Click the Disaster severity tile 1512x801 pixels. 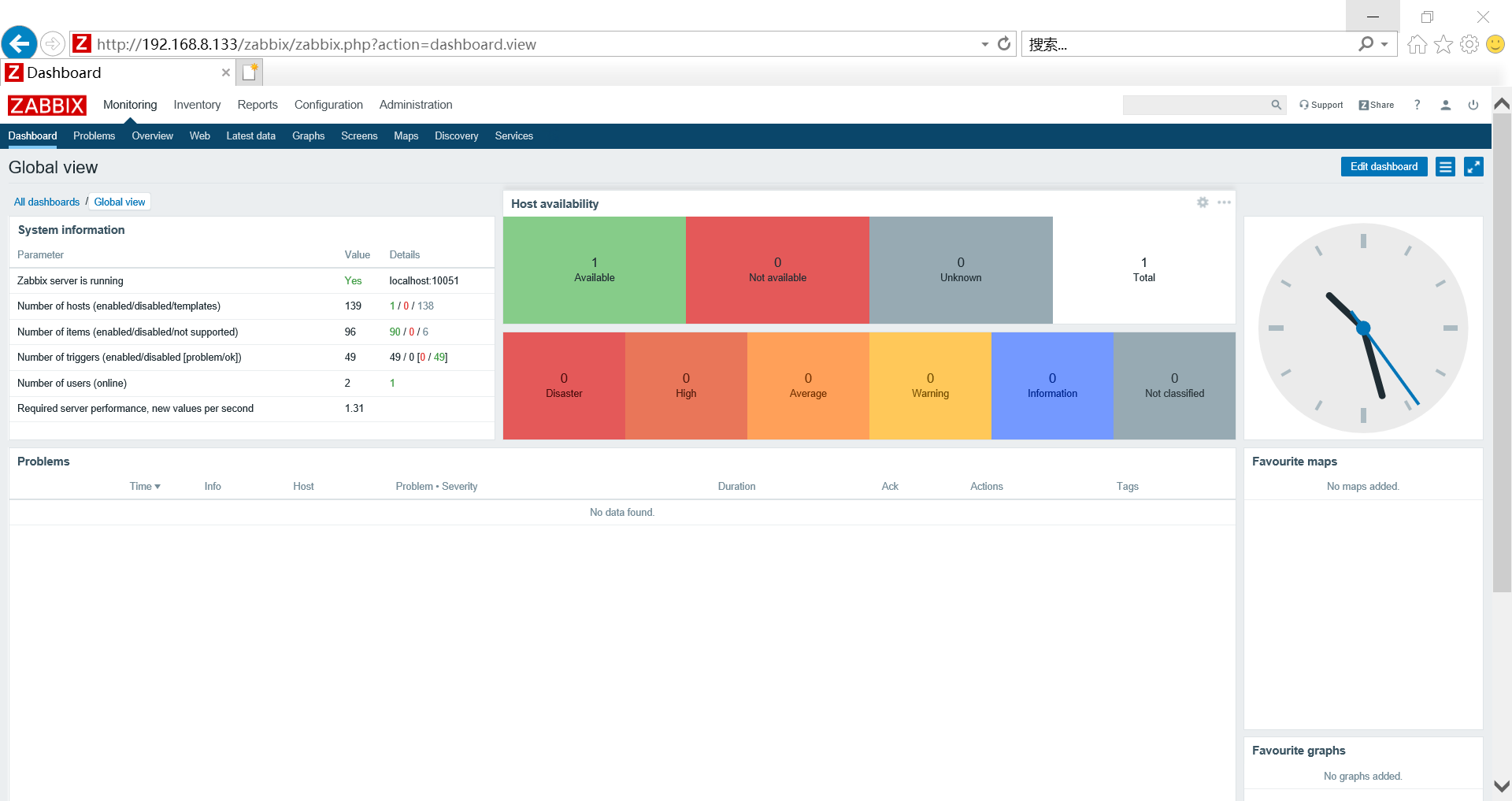564,386
